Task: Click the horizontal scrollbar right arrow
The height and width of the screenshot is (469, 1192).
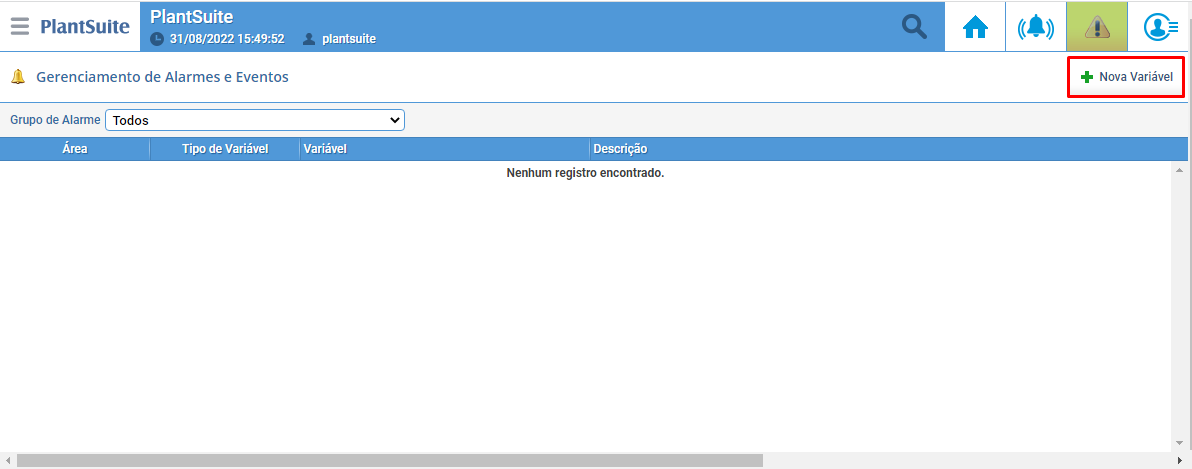Action: pos(1179,461)
